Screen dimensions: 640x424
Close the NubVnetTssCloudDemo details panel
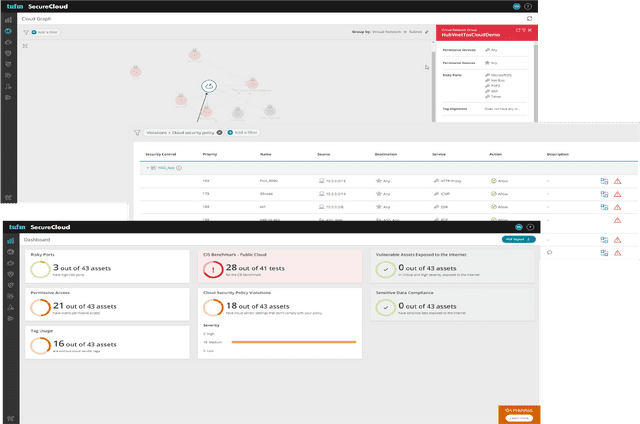coord(531,31)
